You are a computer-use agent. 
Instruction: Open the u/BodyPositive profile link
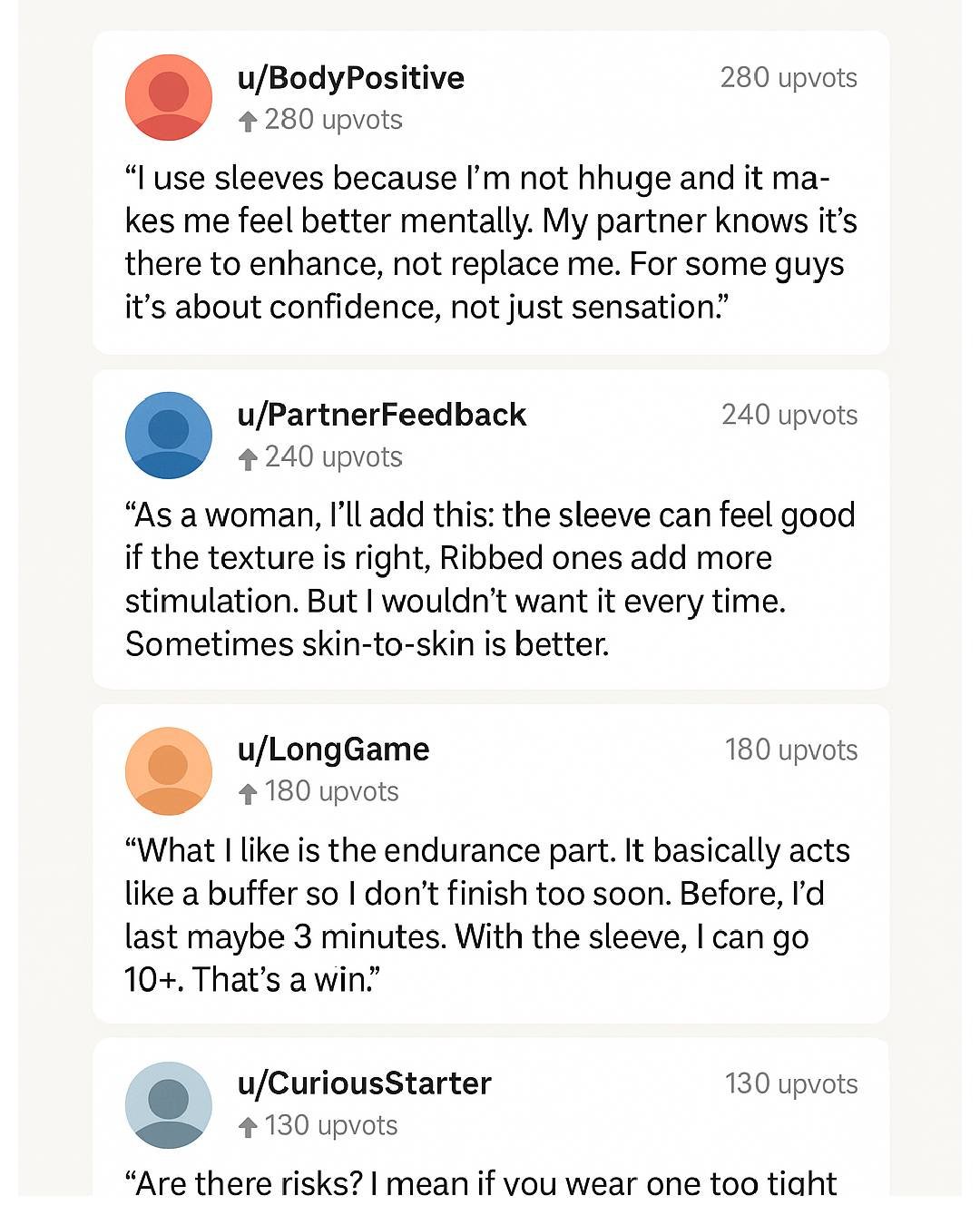(350, 78)
